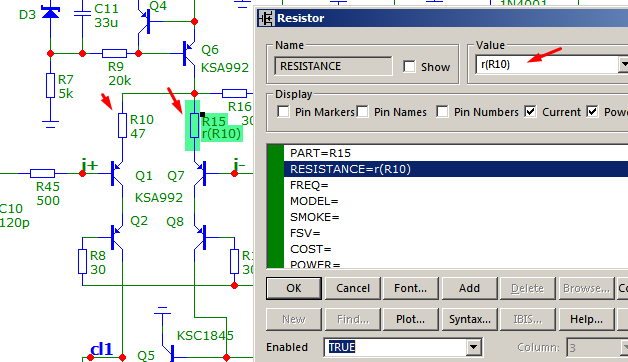Viewport: 628px width, 362px height.
Task: Click the Browse... button
Action: coord(586,288)
